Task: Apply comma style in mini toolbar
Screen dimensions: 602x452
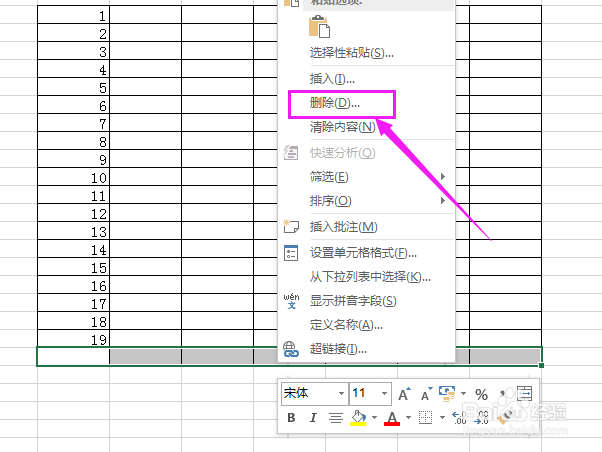Action: coord(503,394)
